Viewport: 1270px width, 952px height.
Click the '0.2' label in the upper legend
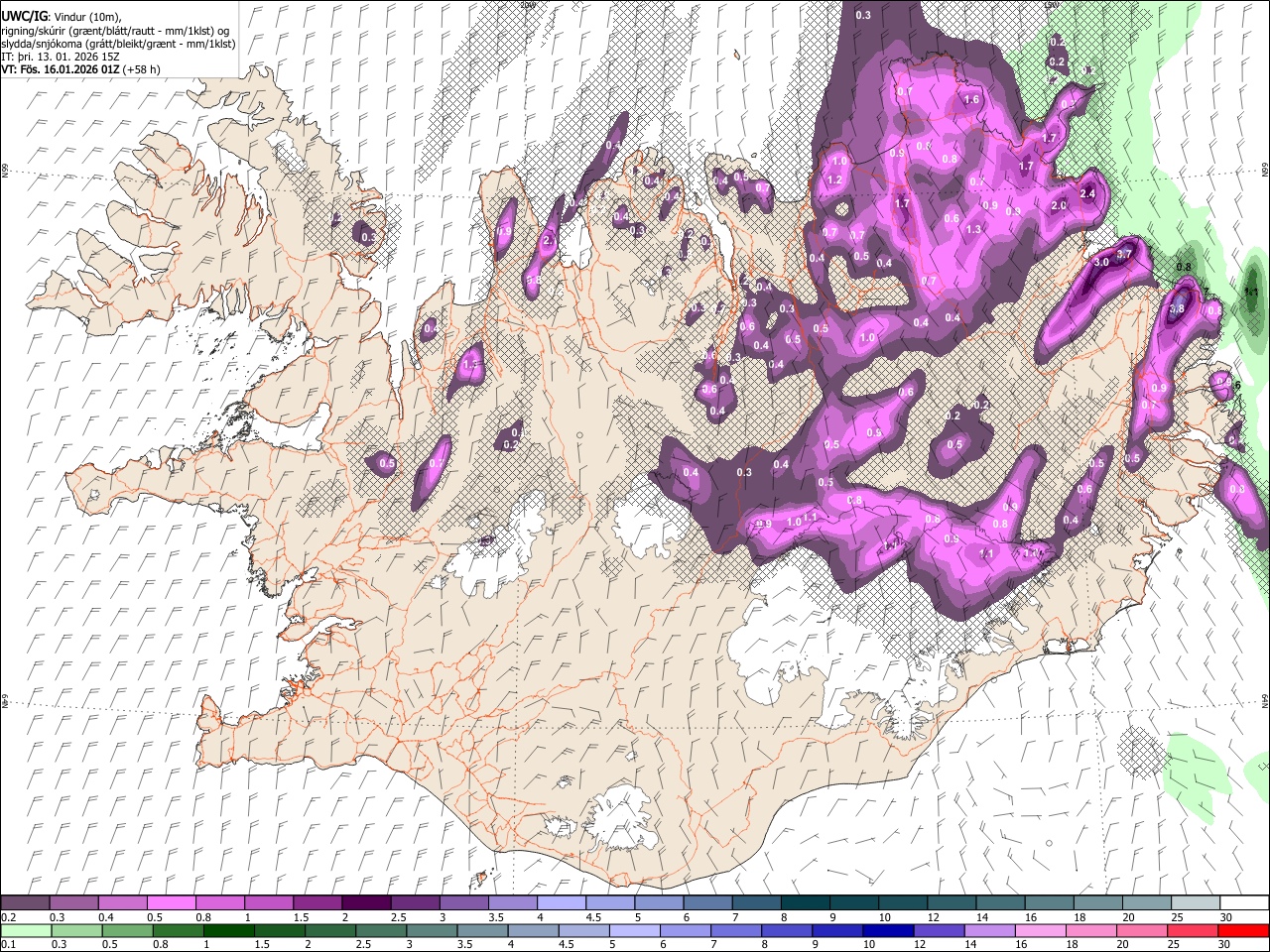7,917
